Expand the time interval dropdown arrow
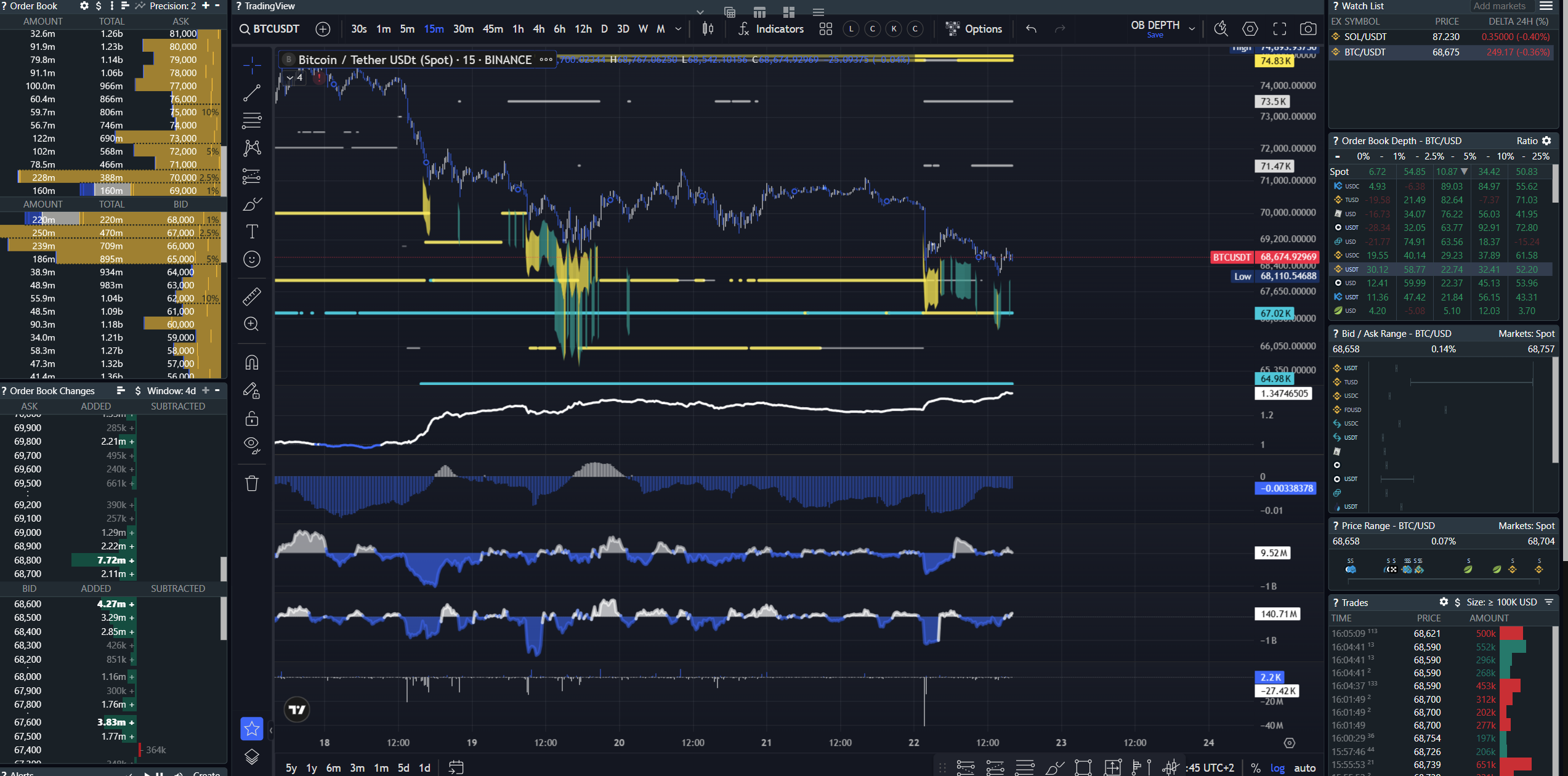This screenshot has height=776, width=1568. tap(679, 29)
